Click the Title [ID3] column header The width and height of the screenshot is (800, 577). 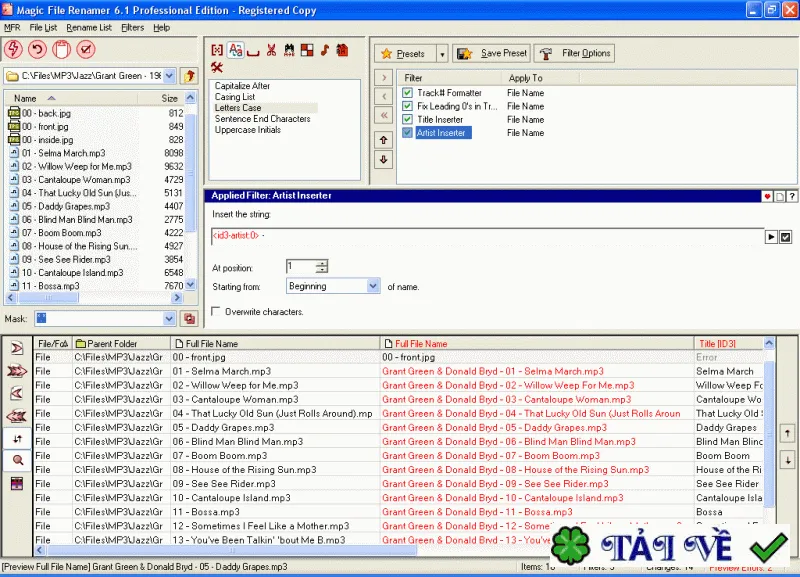point(728,344)
